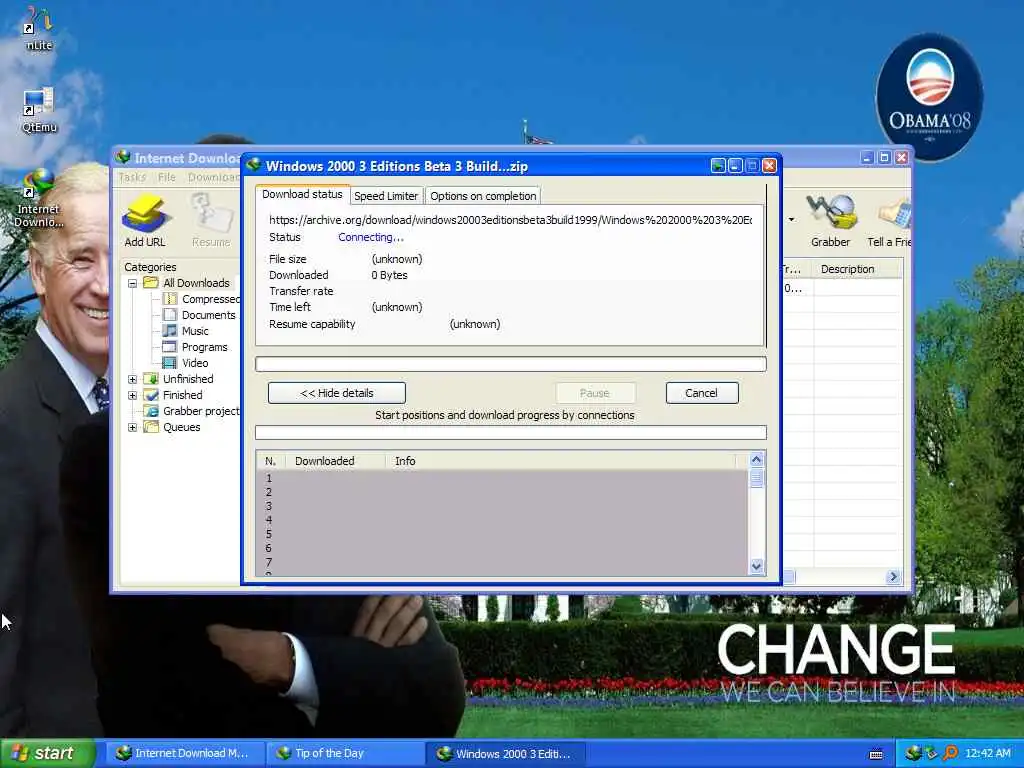This screenshot has width=1024, height=768.
Task: Expand the Unfinished tree node
Action: (x=133, y=379)
